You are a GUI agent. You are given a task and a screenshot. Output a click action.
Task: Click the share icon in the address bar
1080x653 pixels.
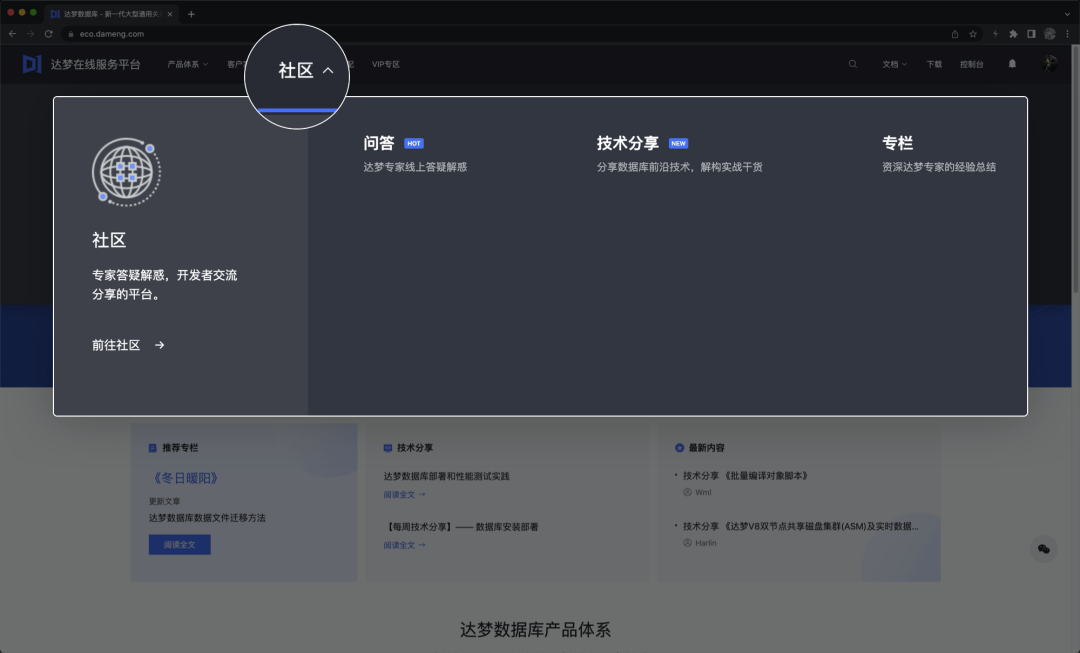[x=955, y=34]
